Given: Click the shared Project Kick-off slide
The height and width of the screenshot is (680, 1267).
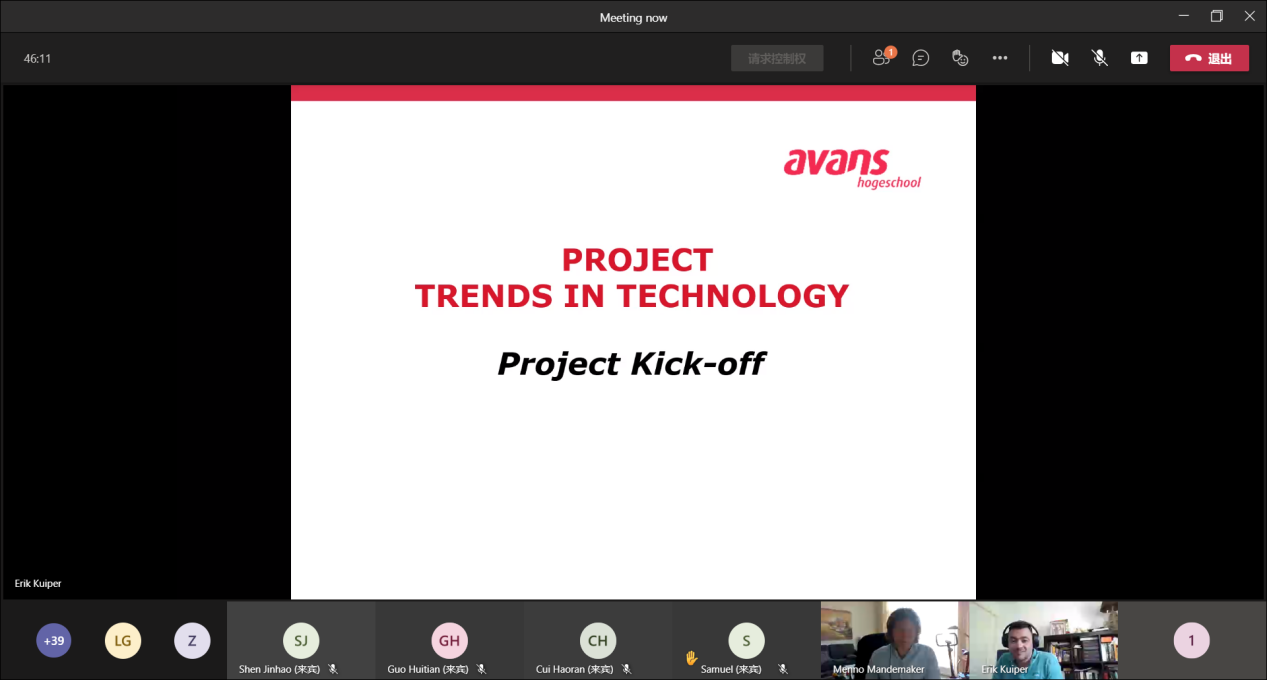Looking at the screenshot, I should [633, 342].
